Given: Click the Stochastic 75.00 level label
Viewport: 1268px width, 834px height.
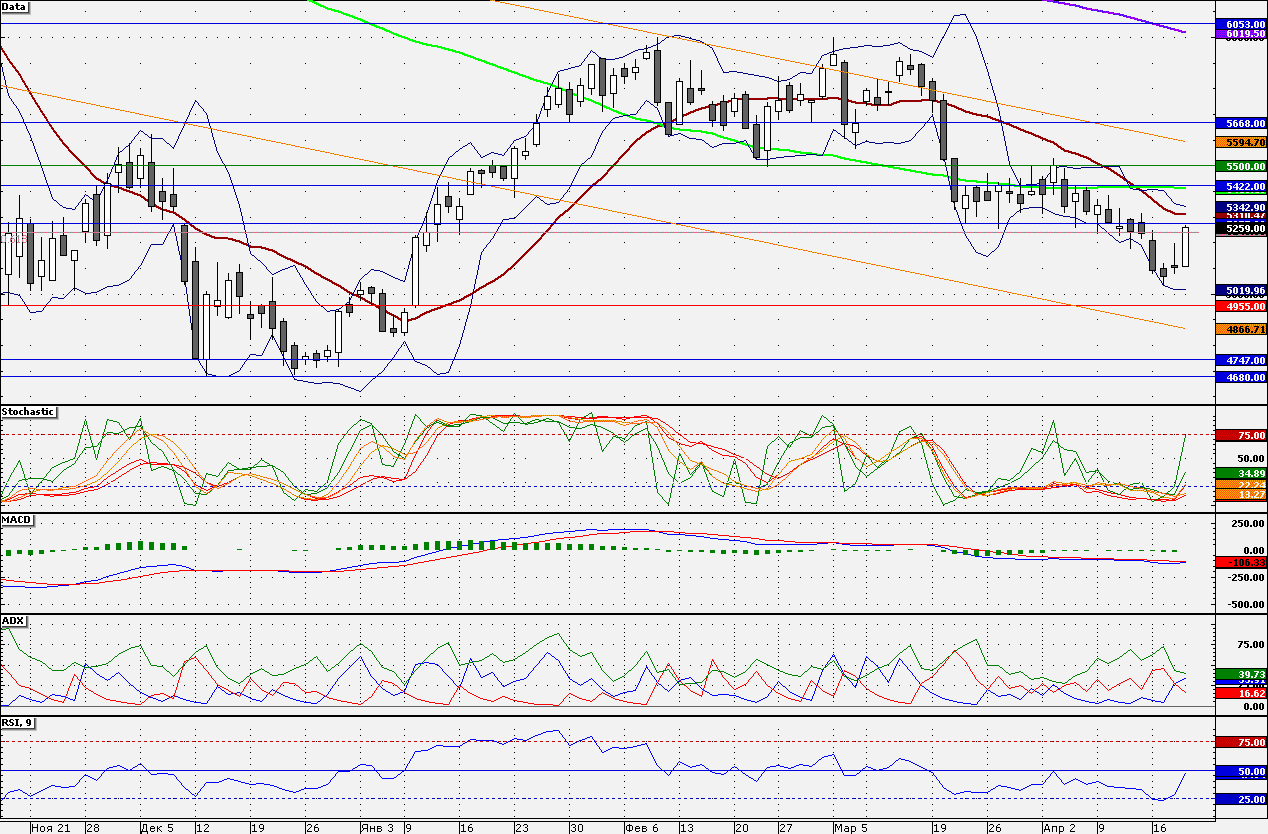Looking at the screenshot, I should click(1240, 436).
